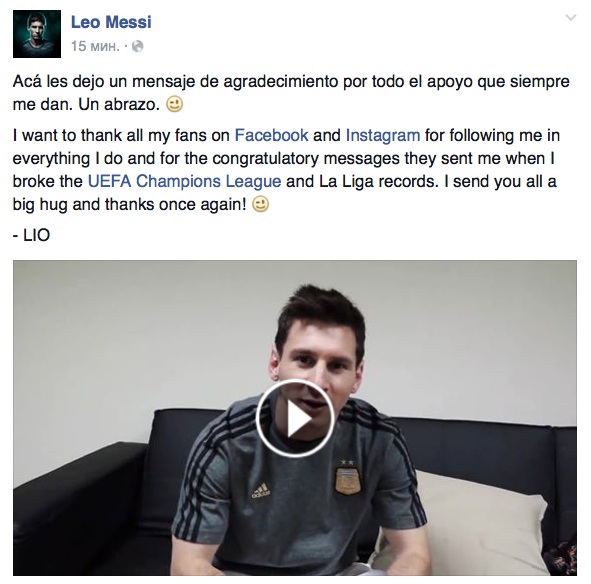Follow the UEFA Champions League link
This screenshot has width=591, height=584.
click(184, 181)
